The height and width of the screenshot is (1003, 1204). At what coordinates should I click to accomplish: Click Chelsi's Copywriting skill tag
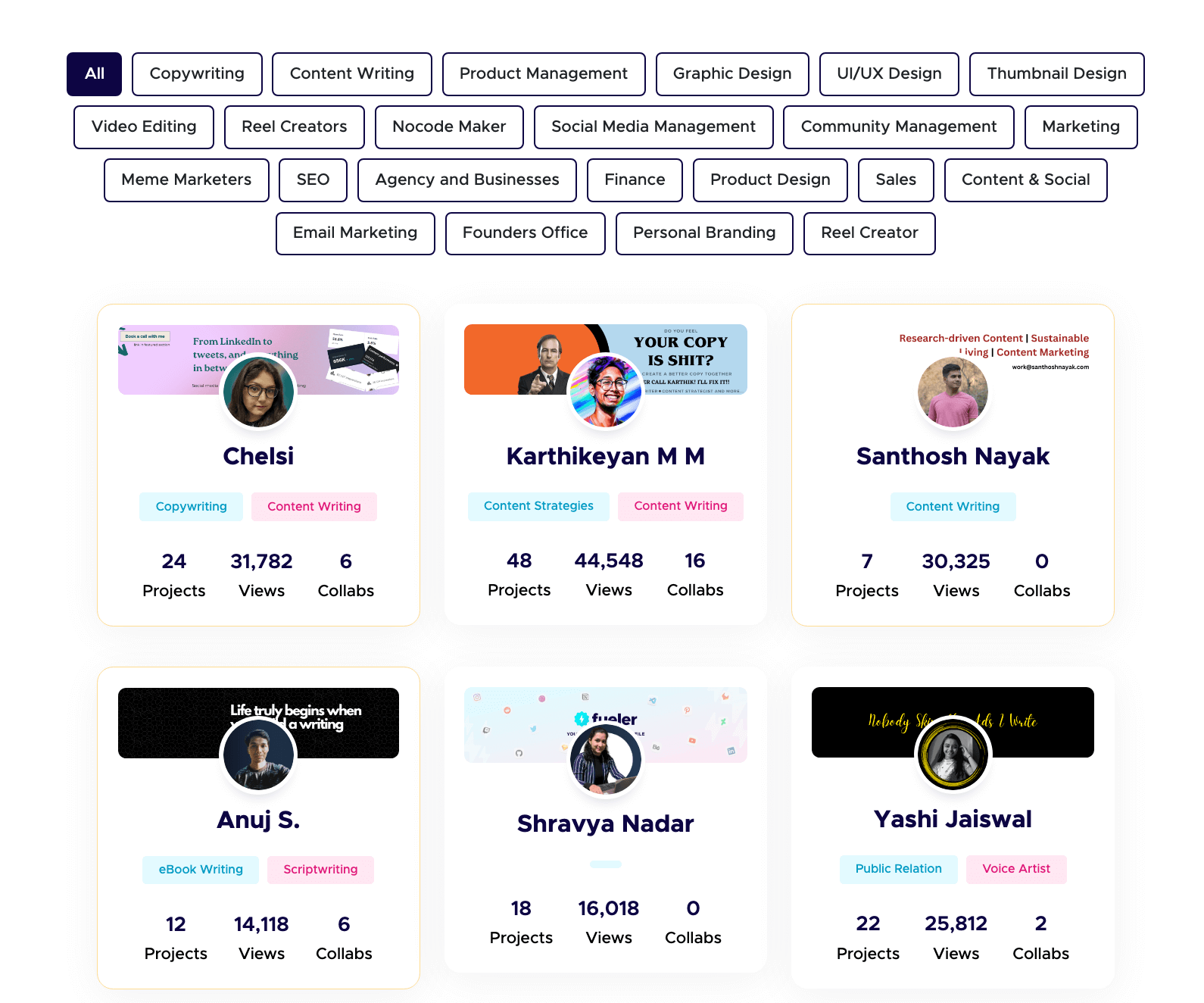(191, 507)
